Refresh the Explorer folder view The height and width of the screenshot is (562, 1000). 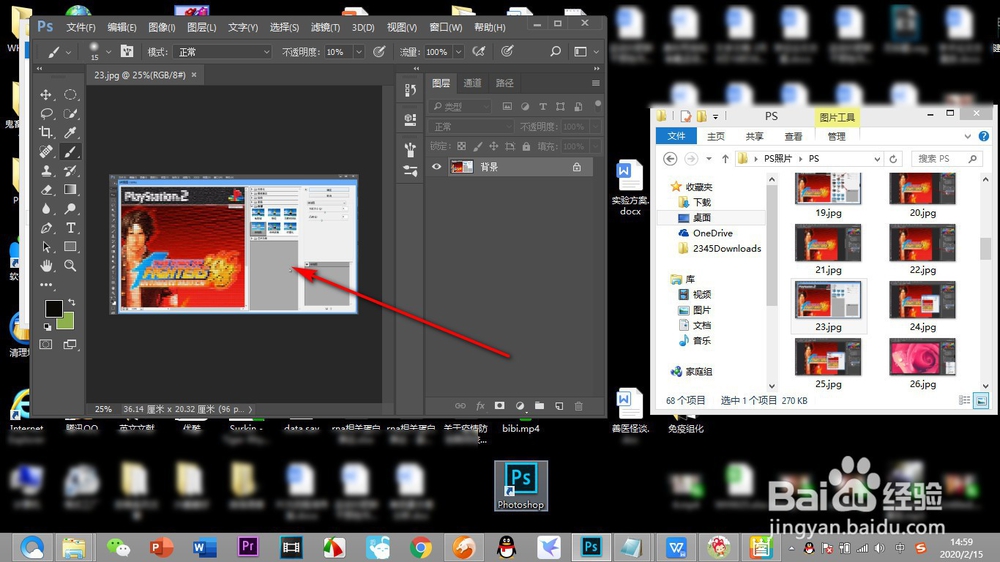(893, 159)
